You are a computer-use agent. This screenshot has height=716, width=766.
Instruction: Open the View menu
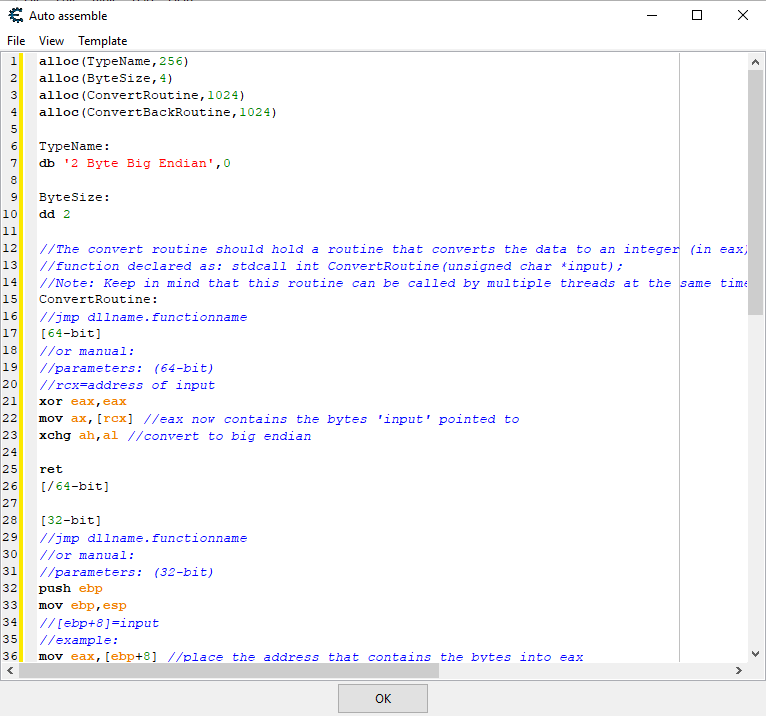tap(51, 41)
